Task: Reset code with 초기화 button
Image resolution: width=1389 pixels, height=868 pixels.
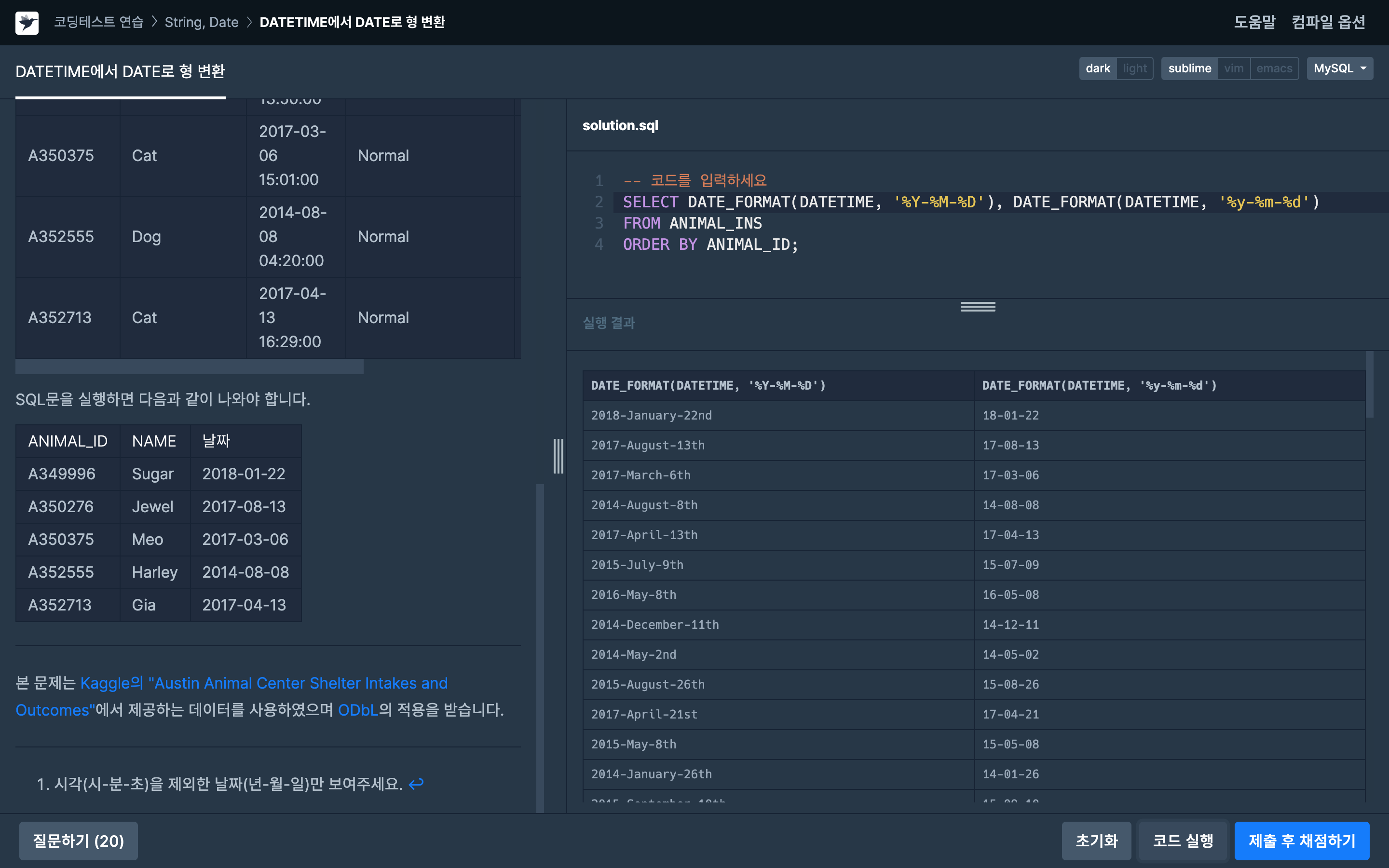Action: coord(1096,841)
